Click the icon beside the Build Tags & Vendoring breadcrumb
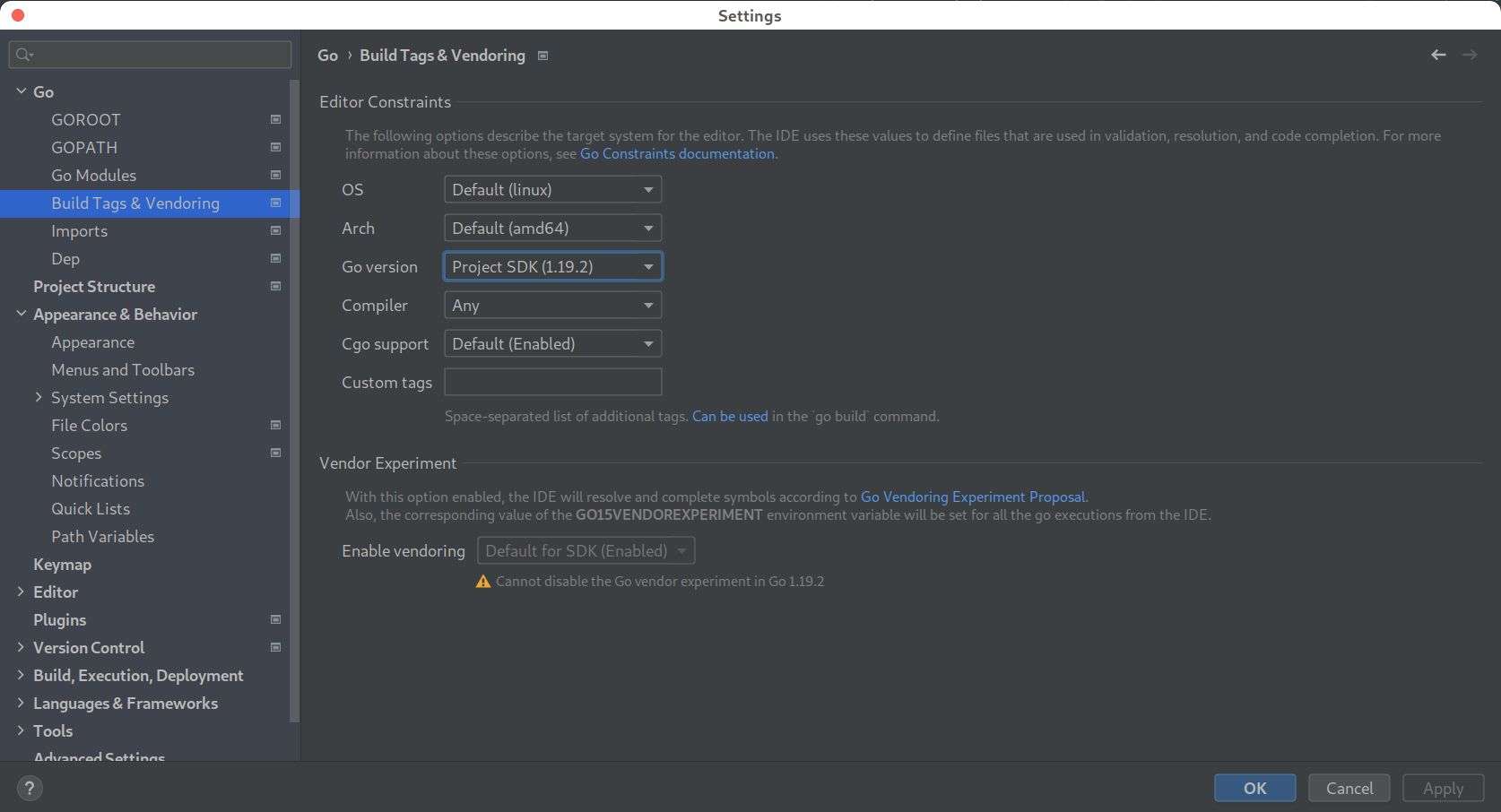The image size is (1501, 812). pyautogui.click(x=542, y=55)
